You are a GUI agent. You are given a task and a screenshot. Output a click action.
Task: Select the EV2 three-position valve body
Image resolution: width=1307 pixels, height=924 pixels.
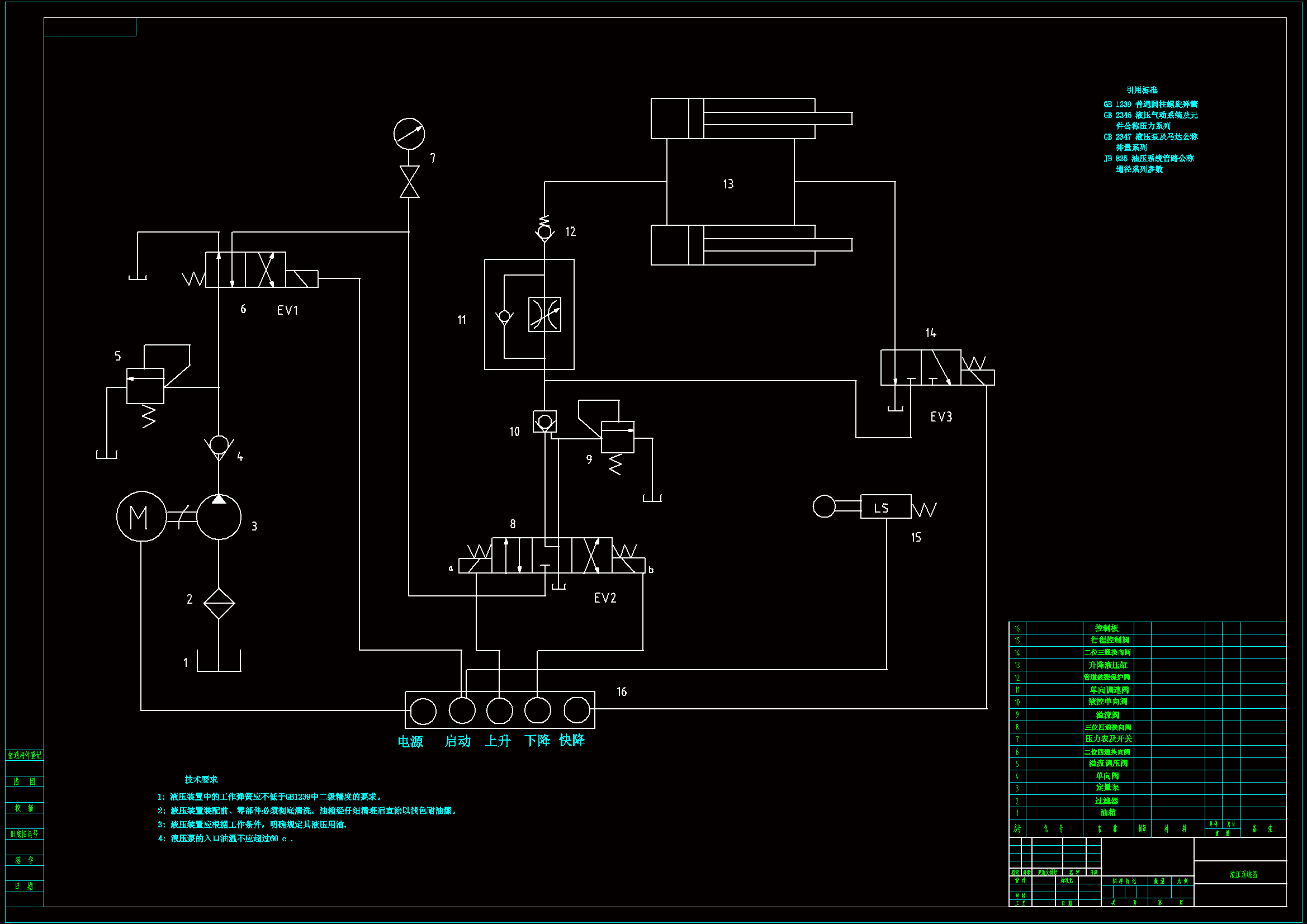pyautogui.click(x=552, y=555)
